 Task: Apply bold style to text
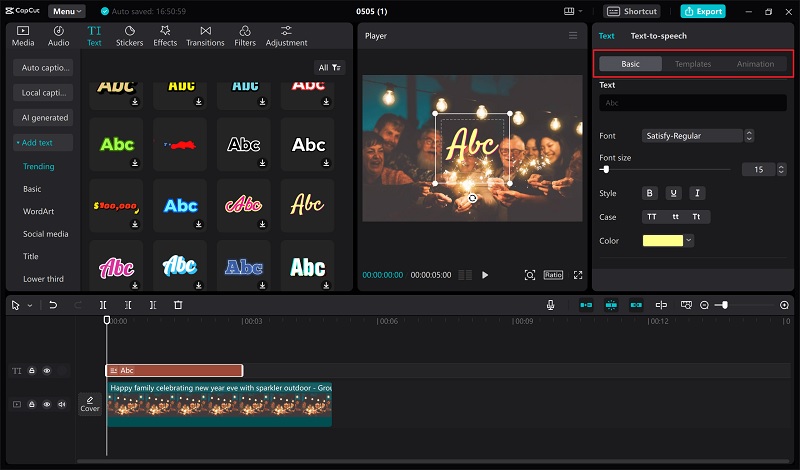pos(650,193)
